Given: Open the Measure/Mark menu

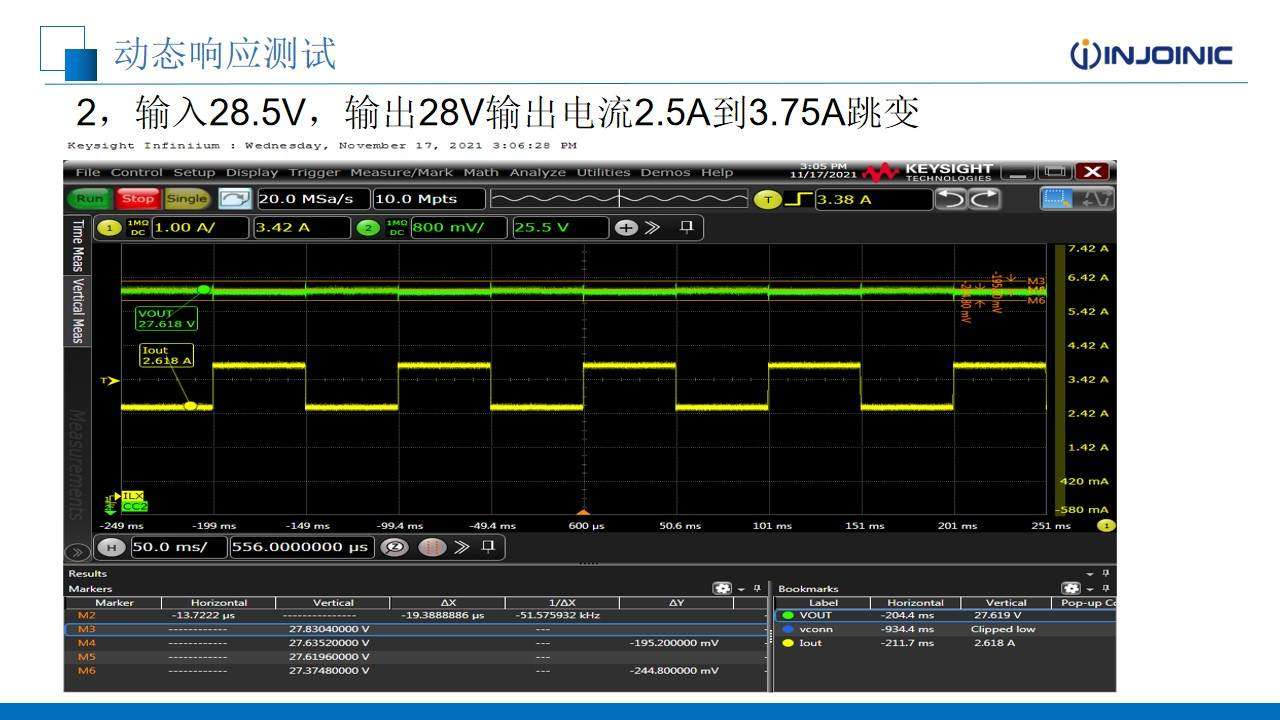Looking at the screenshot, I should coord(400,172).
